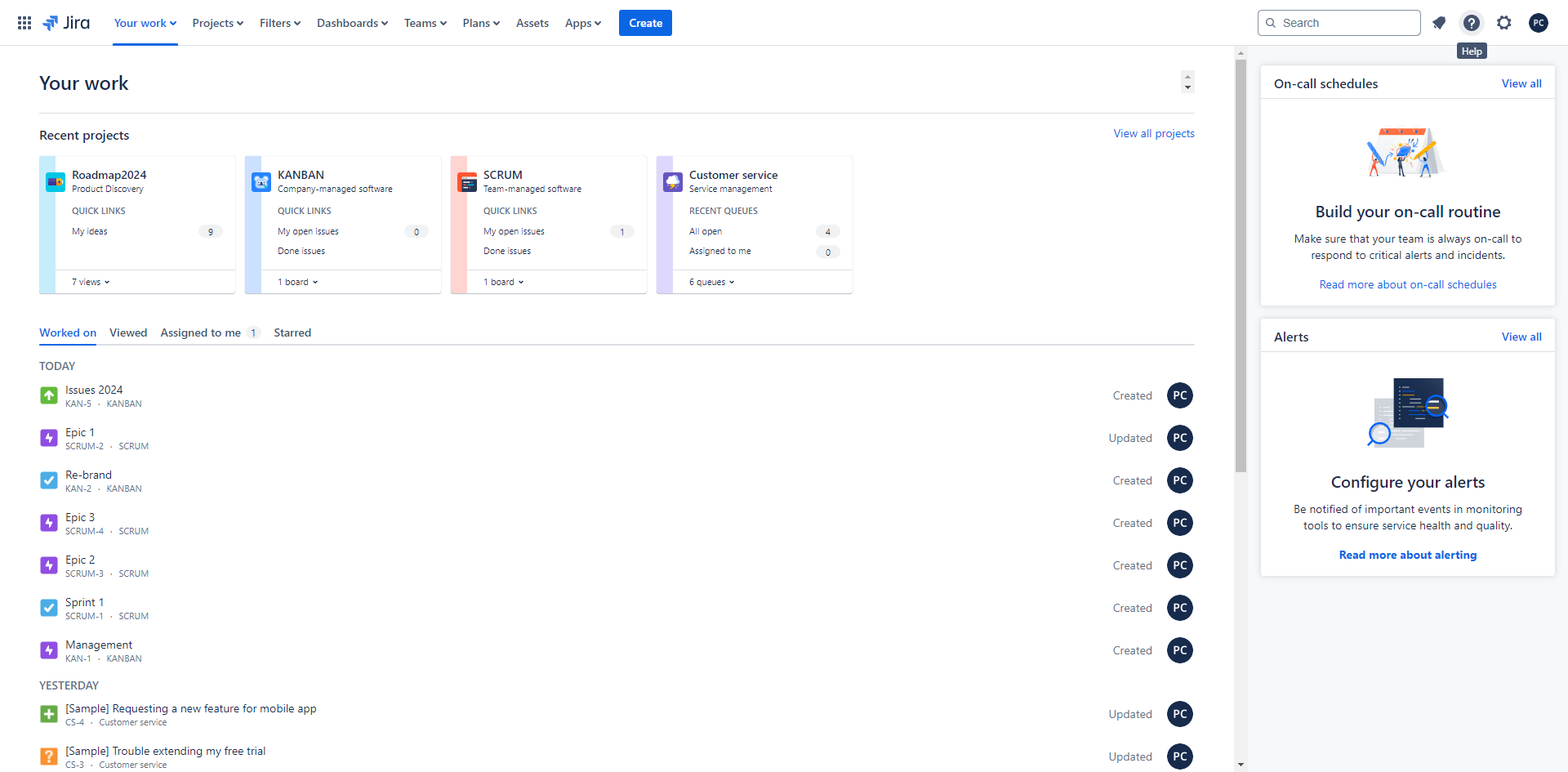The width and height of the screenshot is (1568, 772).
Task: Switch to the Assigned to me tab
Action: point(201,332)
